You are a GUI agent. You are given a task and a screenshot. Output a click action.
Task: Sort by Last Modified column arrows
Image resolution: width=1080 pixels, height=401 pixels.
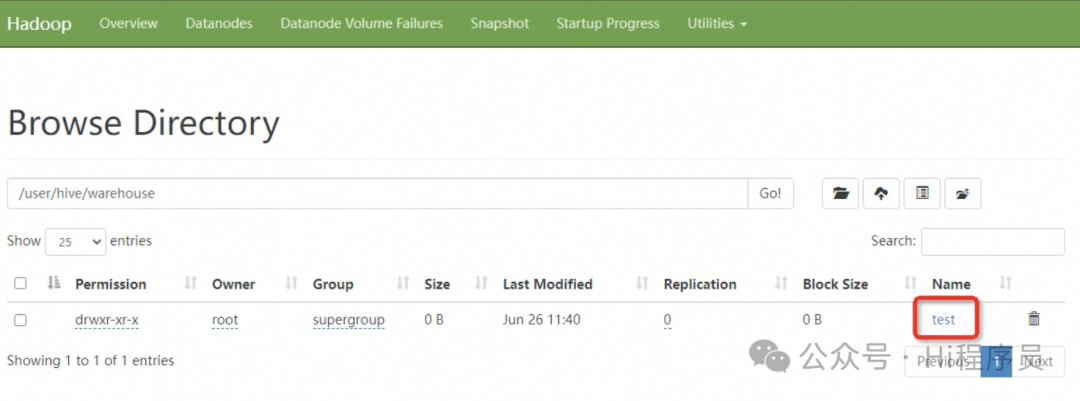click(x=643, y=282)
